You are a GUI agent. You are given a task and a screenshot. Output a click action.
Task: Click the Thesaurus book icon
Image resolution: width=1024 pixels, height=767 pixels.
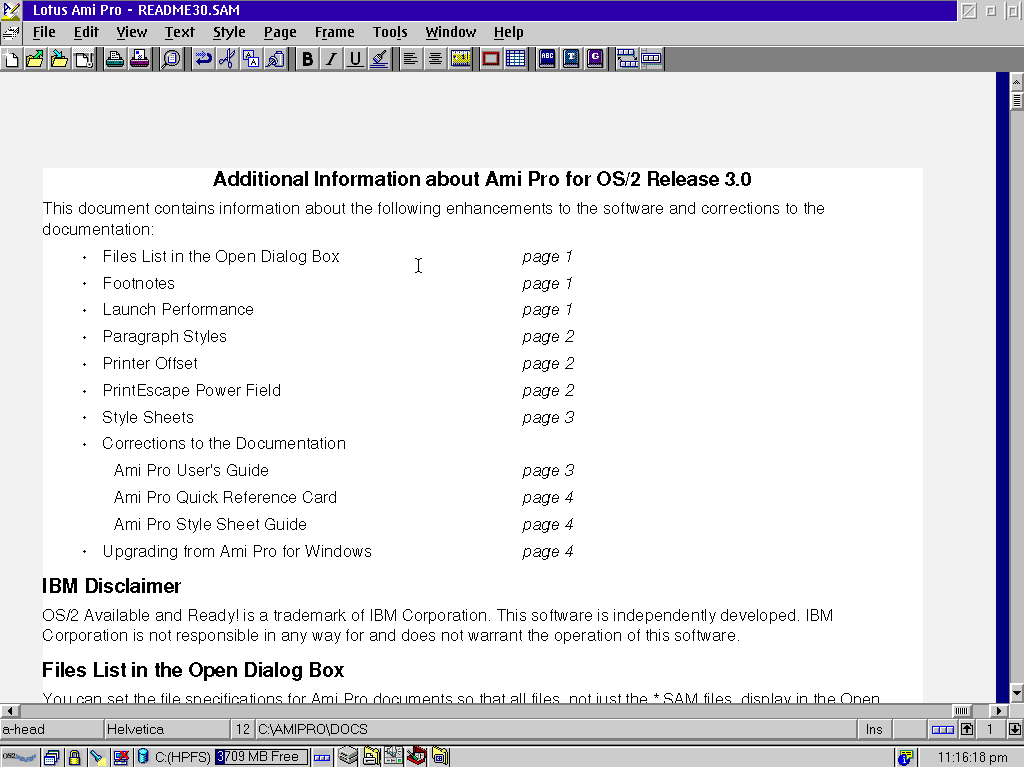571,59
